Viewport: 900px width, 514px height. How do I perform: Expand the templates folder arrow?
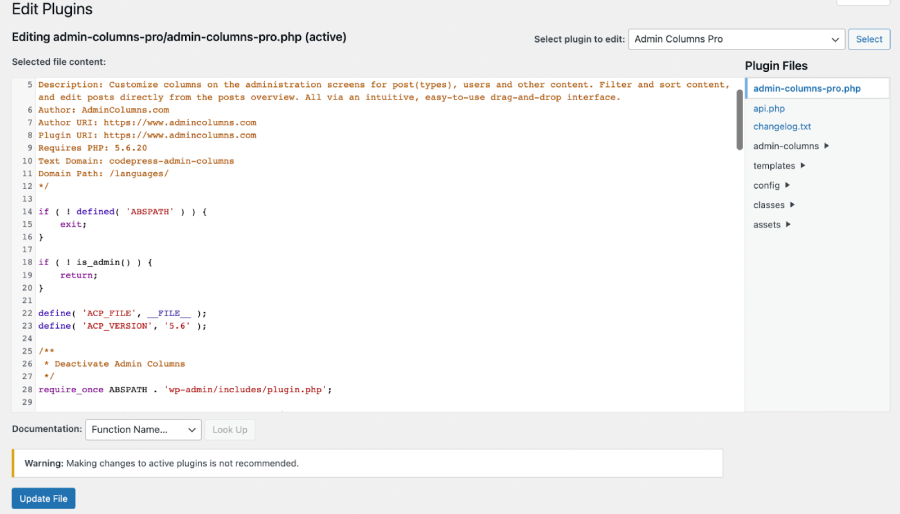pyautogui.click(x=804, y=166)
